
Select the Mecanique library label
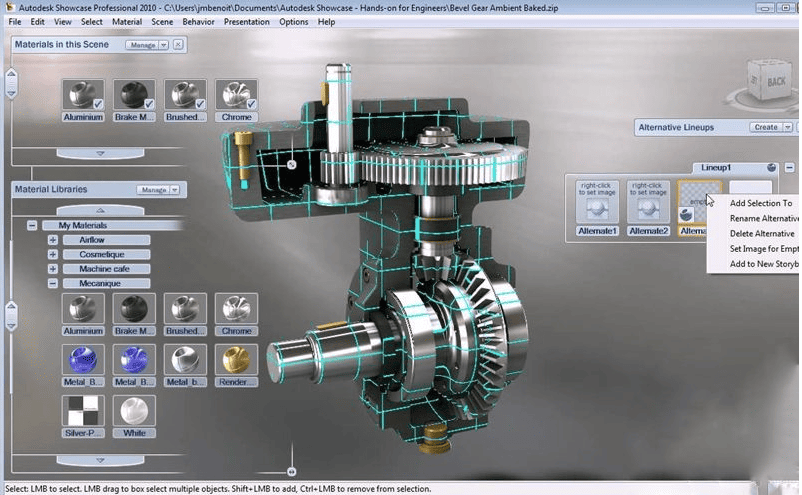pyautogui.click(x=106, y=283)
